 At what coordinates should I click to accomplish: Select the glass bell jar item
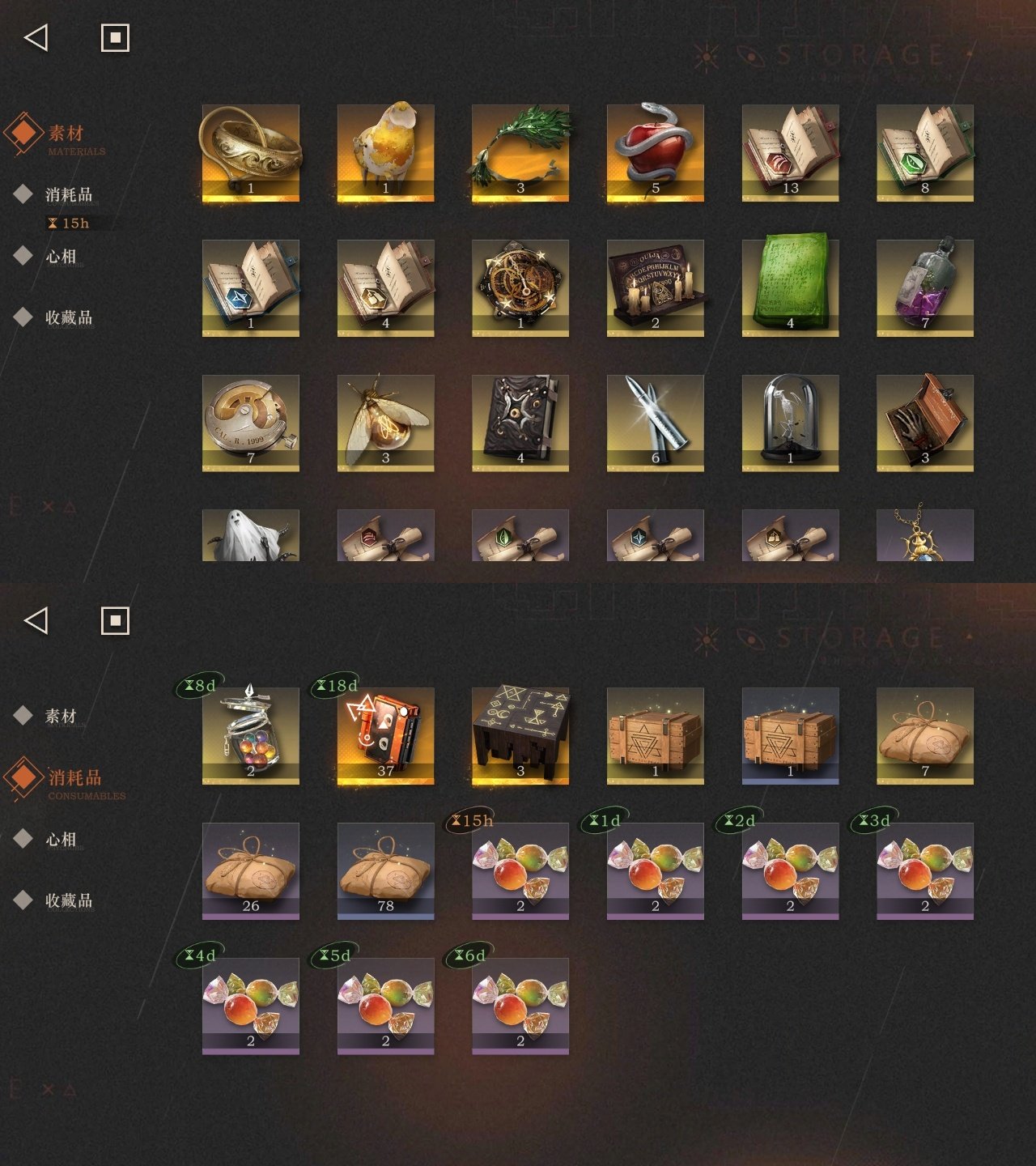[x=791, y=423]
